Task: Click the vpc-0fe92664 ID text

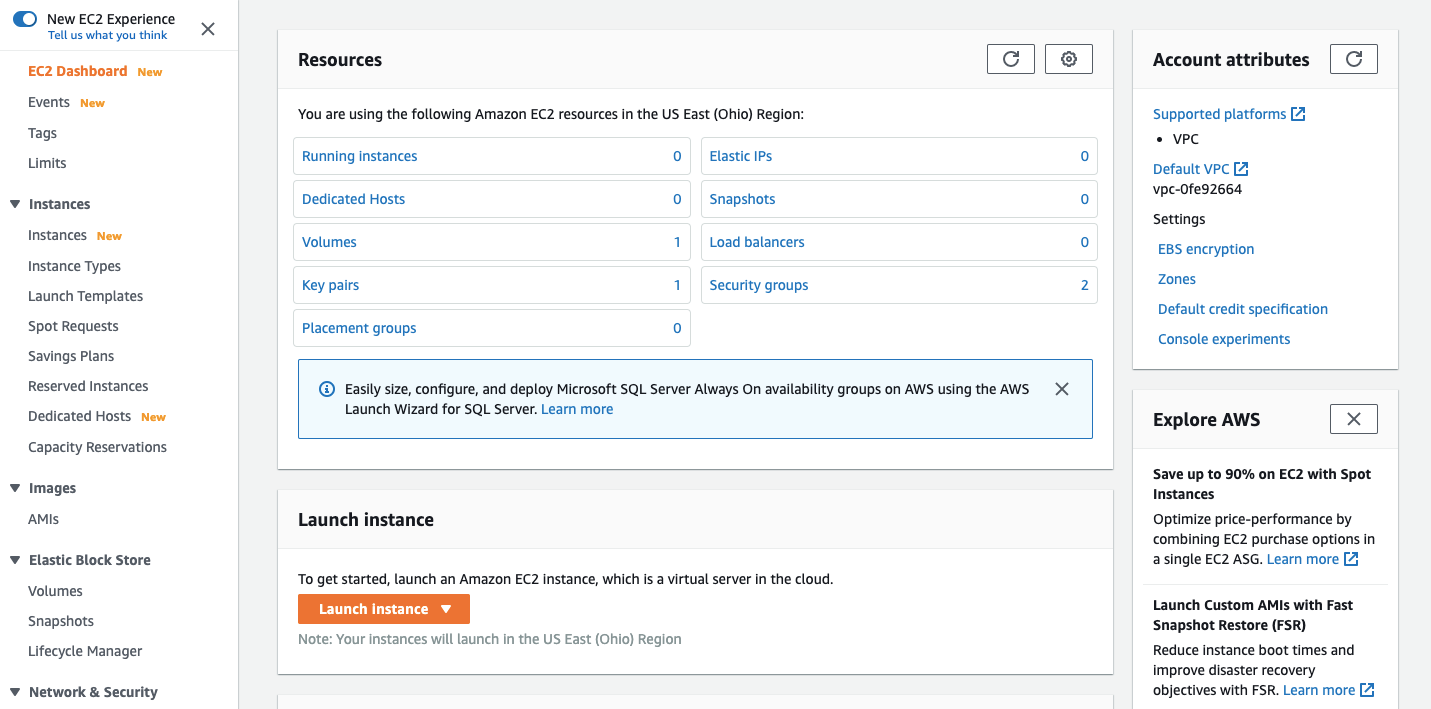Action: [1197, 189]
